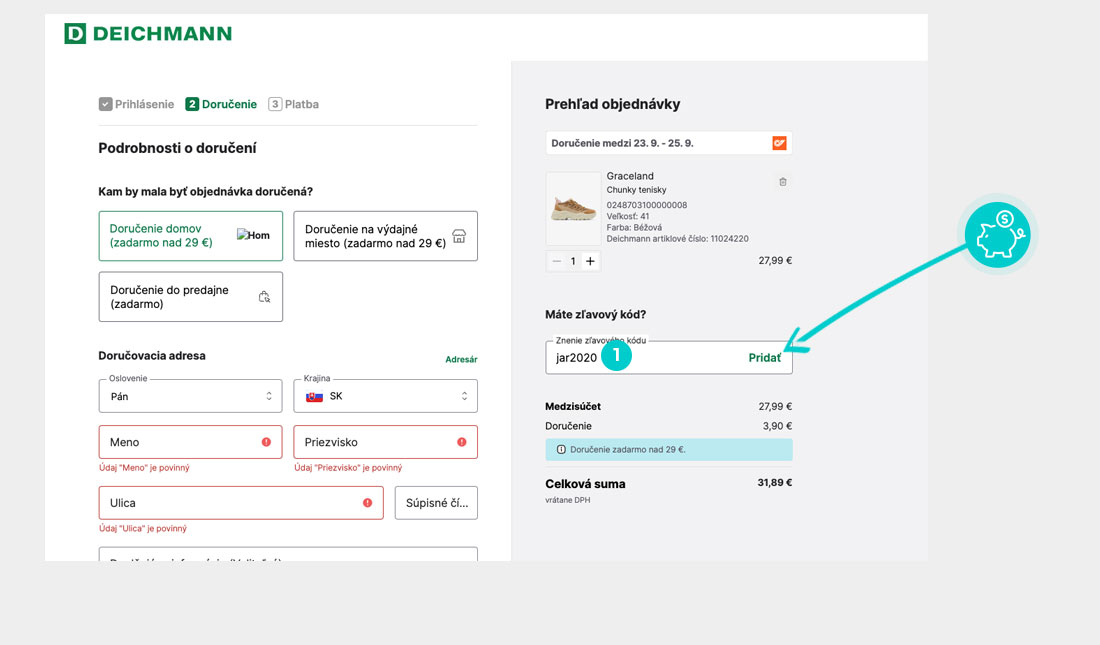Click the error icon in Meno field

(x=266, y=442)
